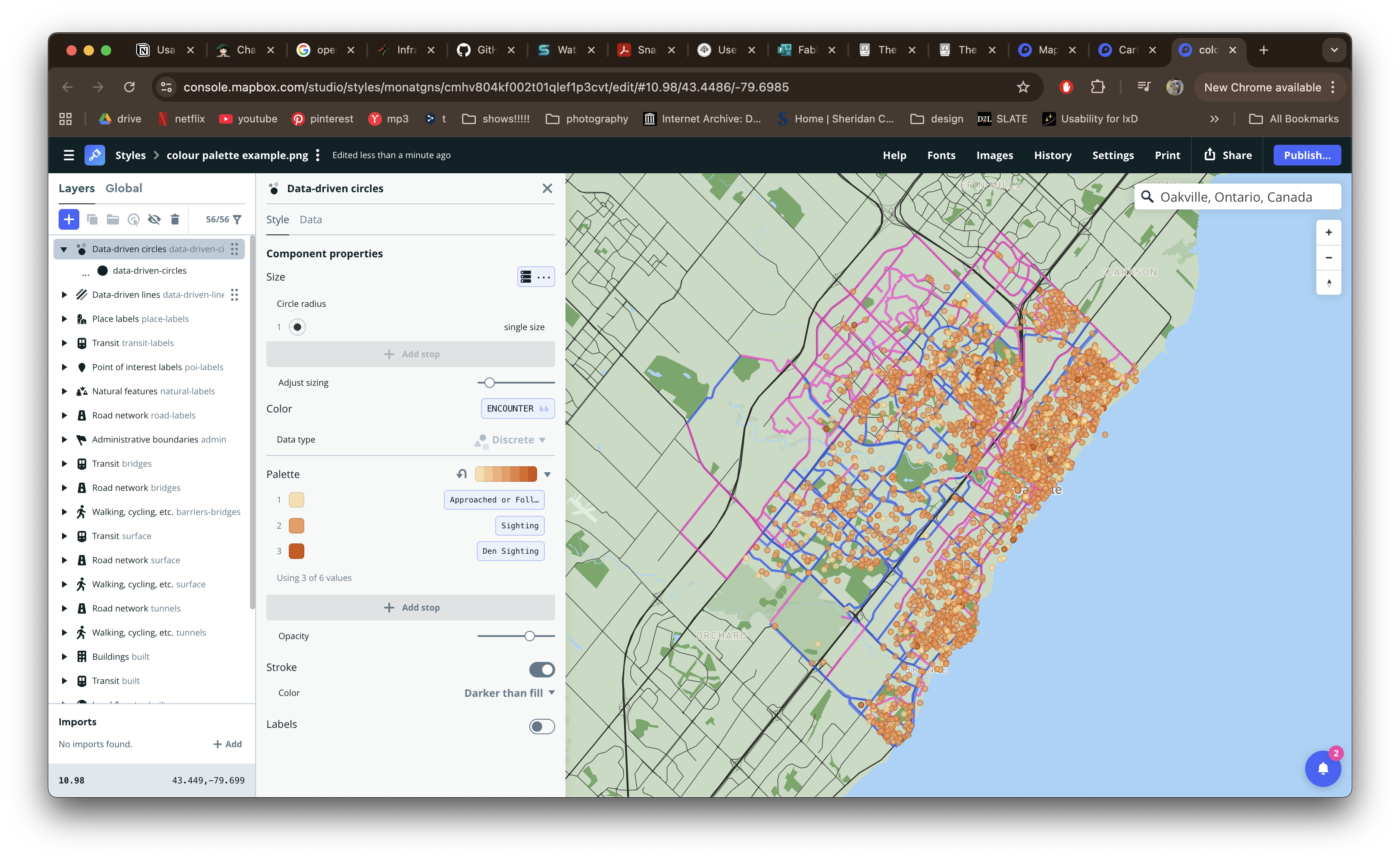
Task: Enable the Stroke toggle
Action: (x=541, y=670)
